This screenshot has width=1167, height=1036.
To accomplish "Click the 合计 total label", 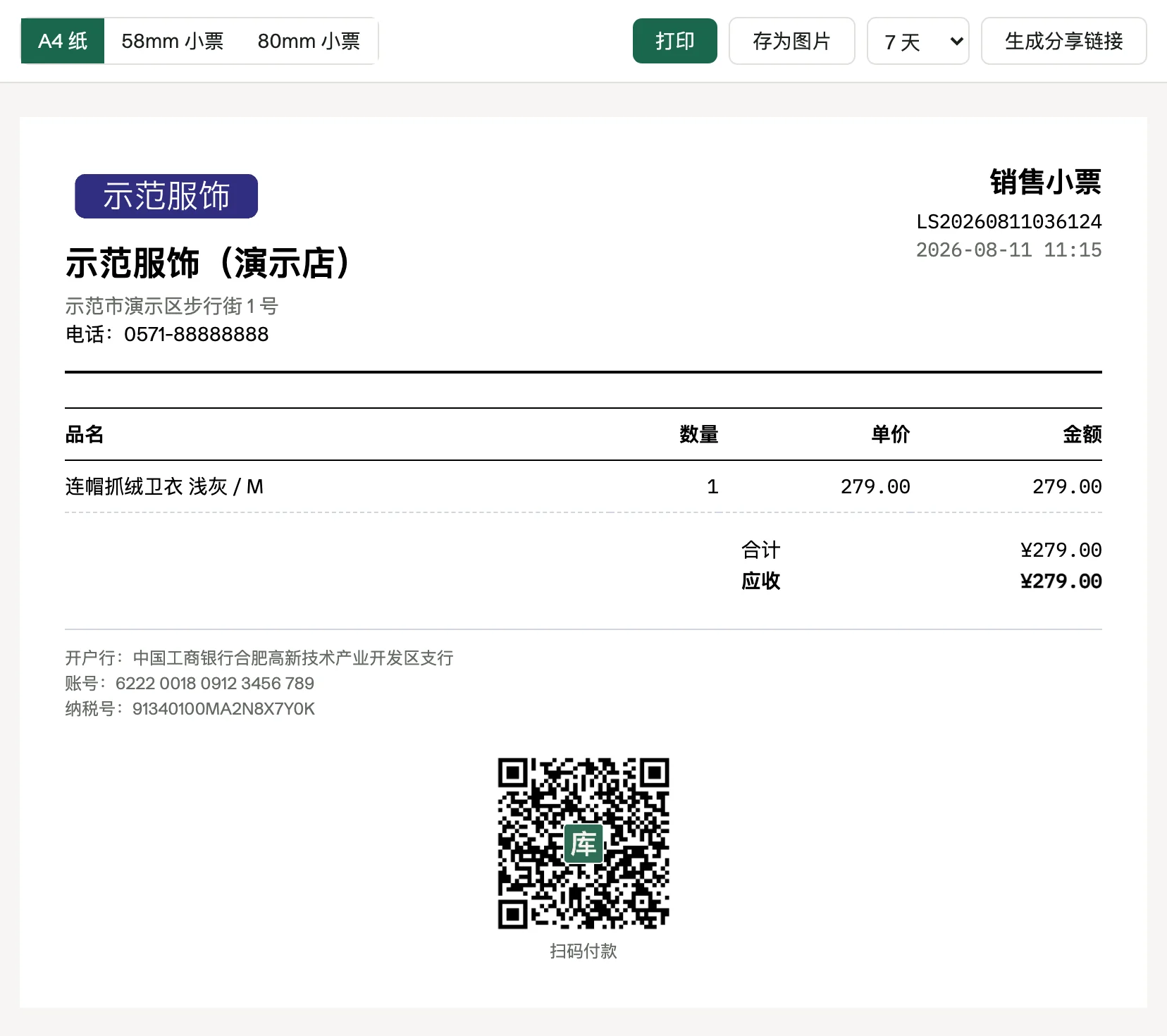I will click(x=760, y=550).
